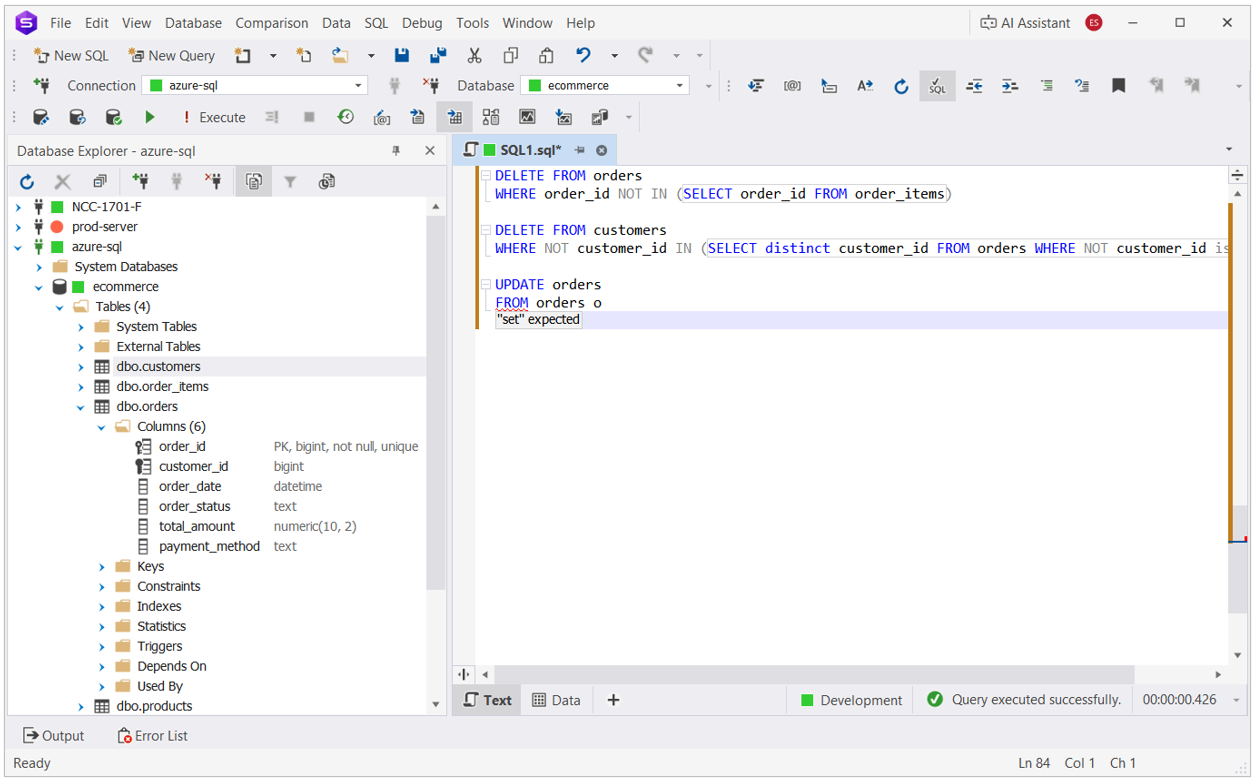1257x781 pixels.
Task: Click the Toggle Bookmark icon
Action: [x=1119, y=86]
